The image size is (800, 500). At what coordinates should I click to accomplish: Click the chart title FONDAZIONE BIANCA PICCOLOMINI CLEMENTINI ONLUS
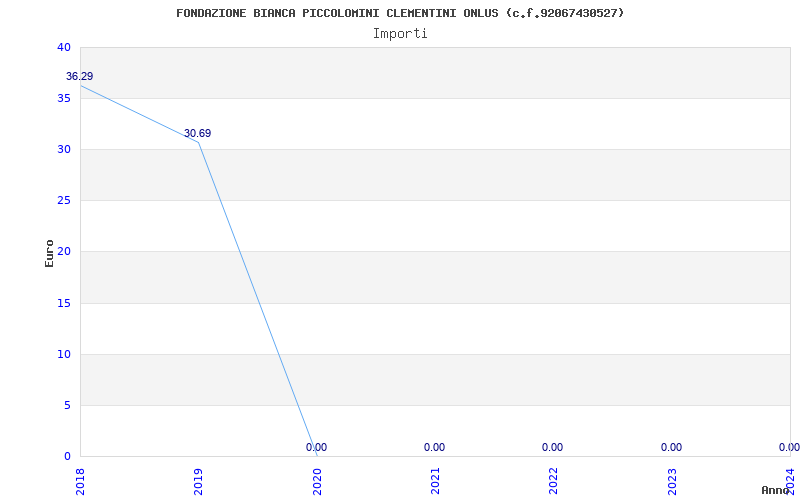[x=400, y=13]
